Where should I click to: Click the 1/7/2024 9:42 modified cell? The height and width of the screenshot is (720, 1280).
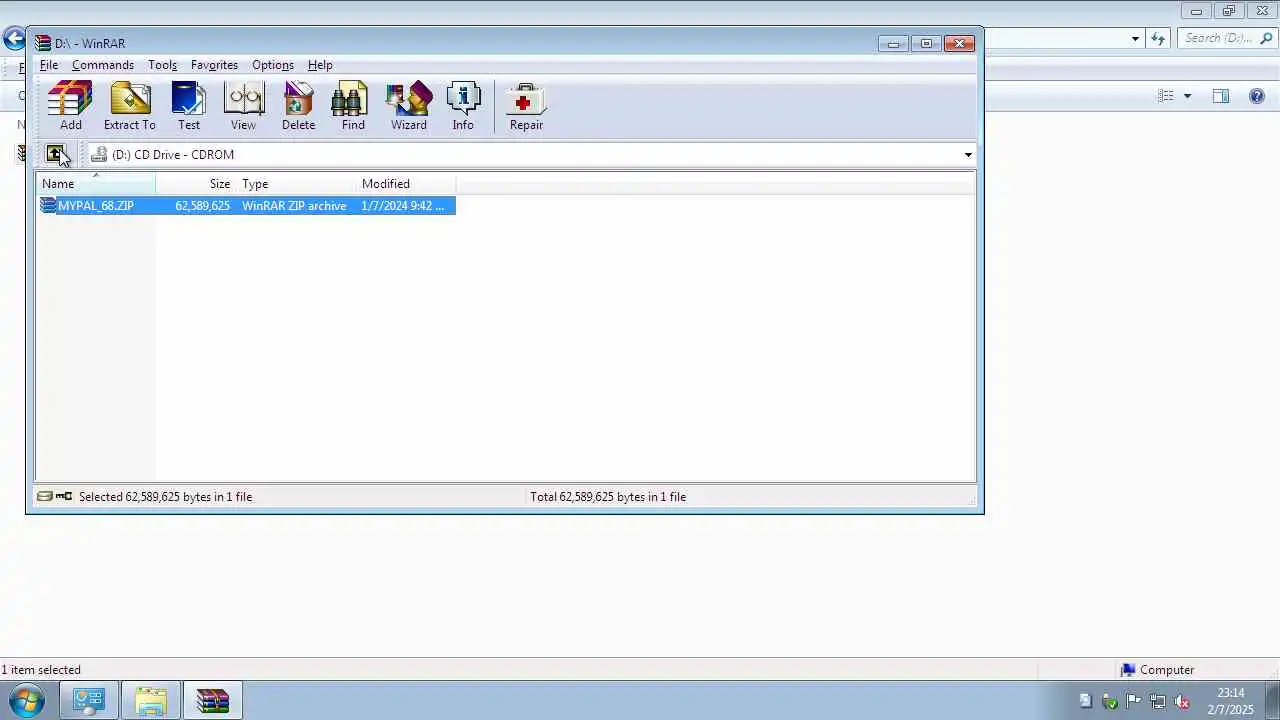(402, 206)
